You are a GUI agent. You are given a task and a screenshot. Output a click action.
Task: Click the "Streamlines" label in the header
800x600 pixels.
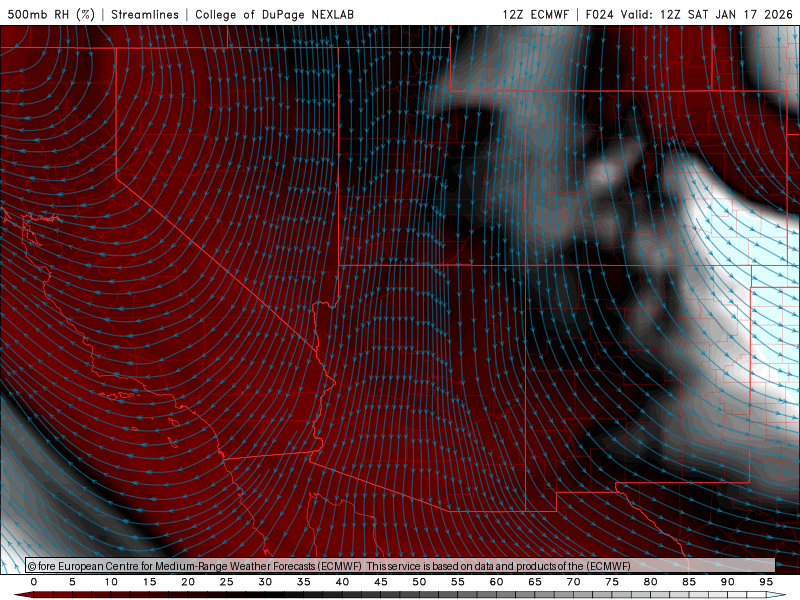click(x=145, y=14)
